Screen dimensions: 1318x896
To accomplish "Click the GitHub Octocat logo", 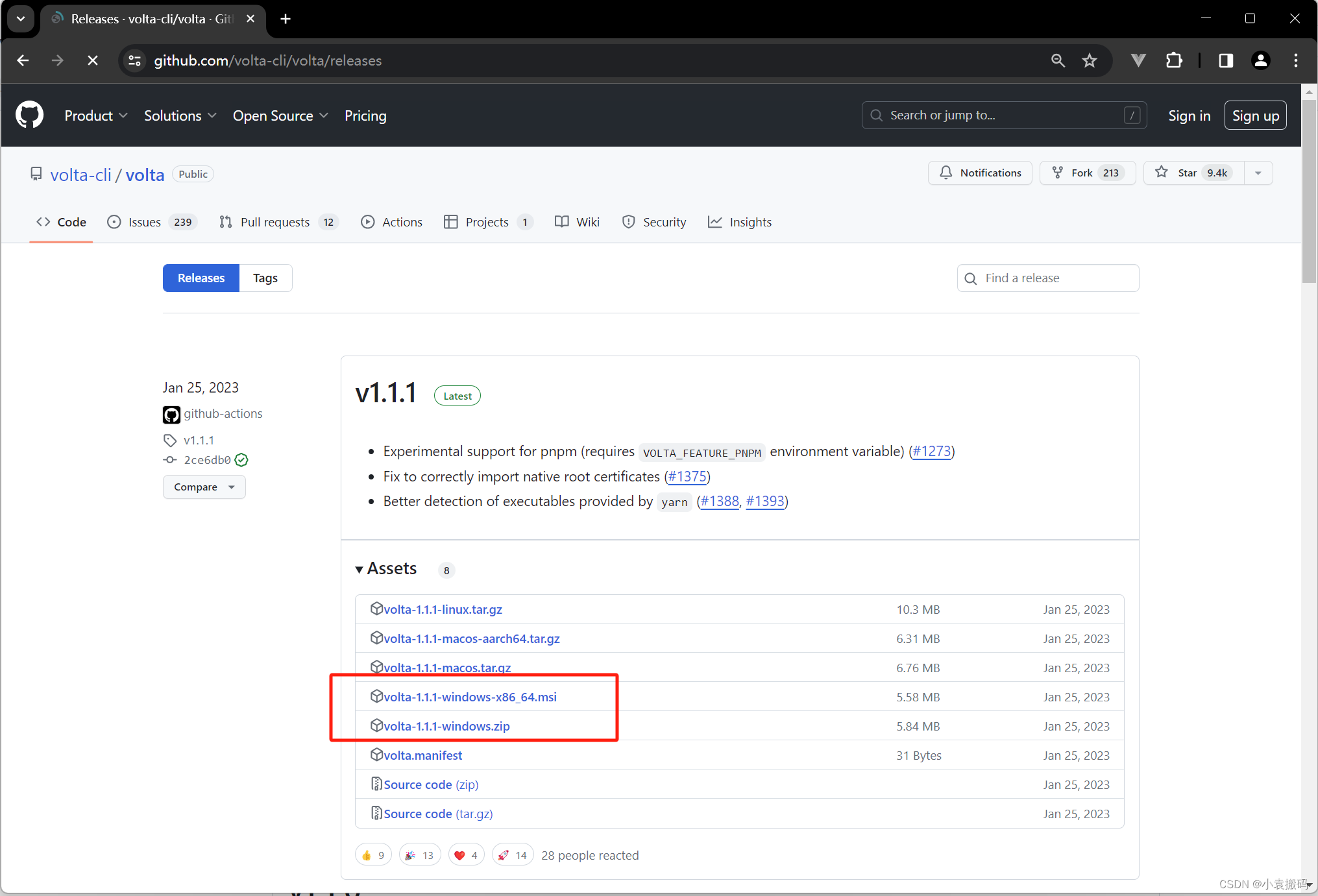I will [x=29, y=115].
